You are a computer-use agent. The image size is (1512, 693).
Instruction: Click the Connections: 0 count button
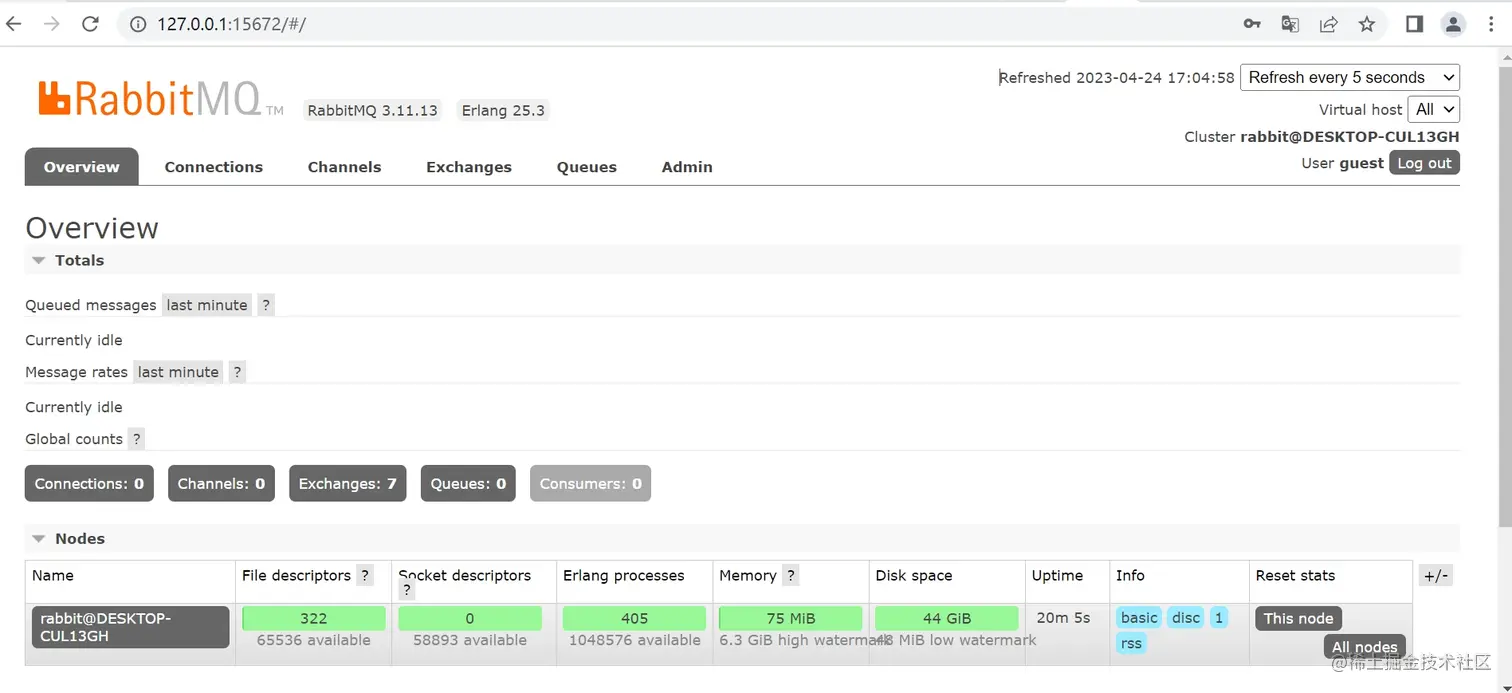click(x=89, y=483)
